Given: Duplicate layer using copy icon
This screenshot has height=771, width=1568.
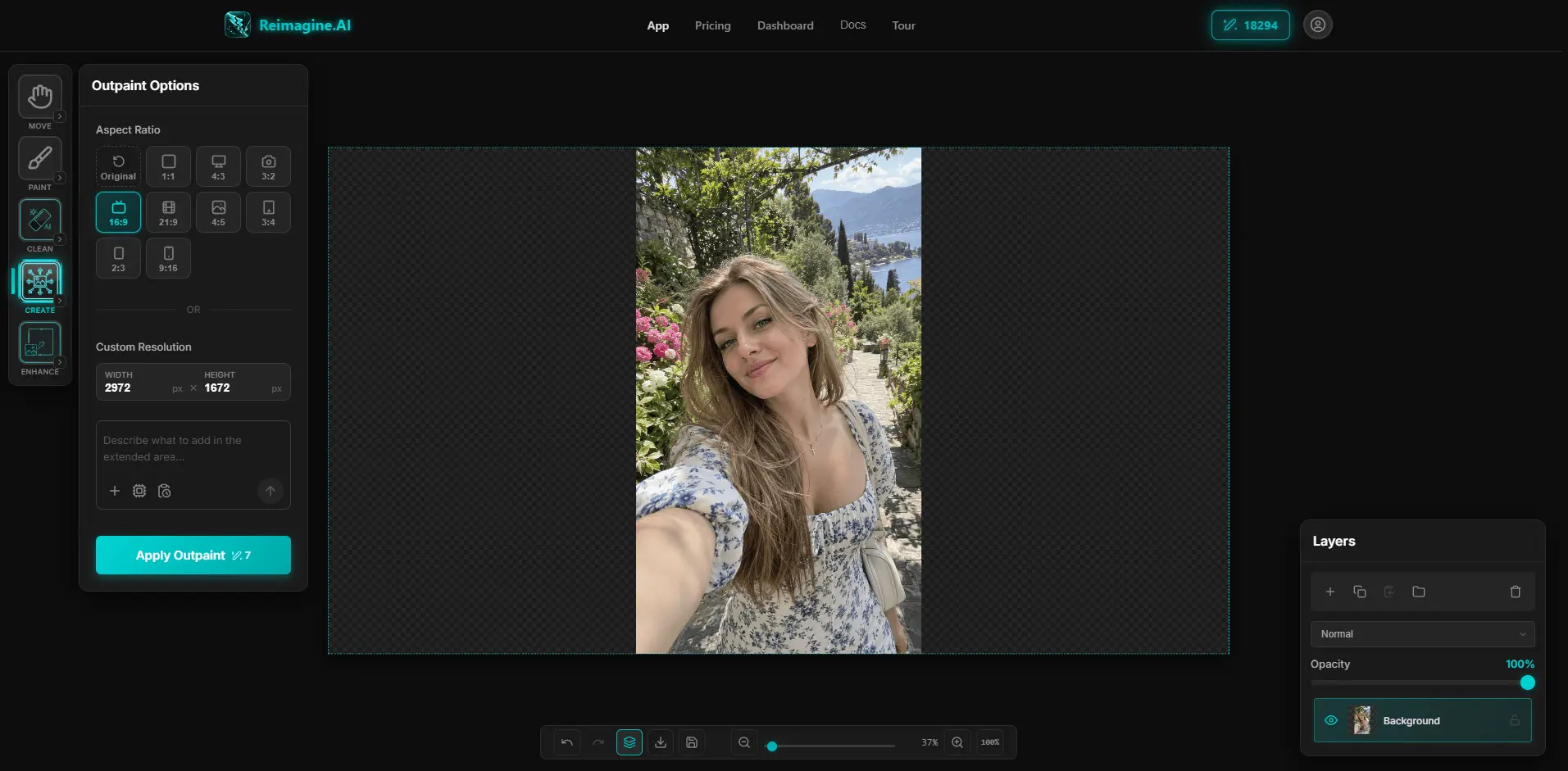Looking at the screenshot, I should [1360, 592].
